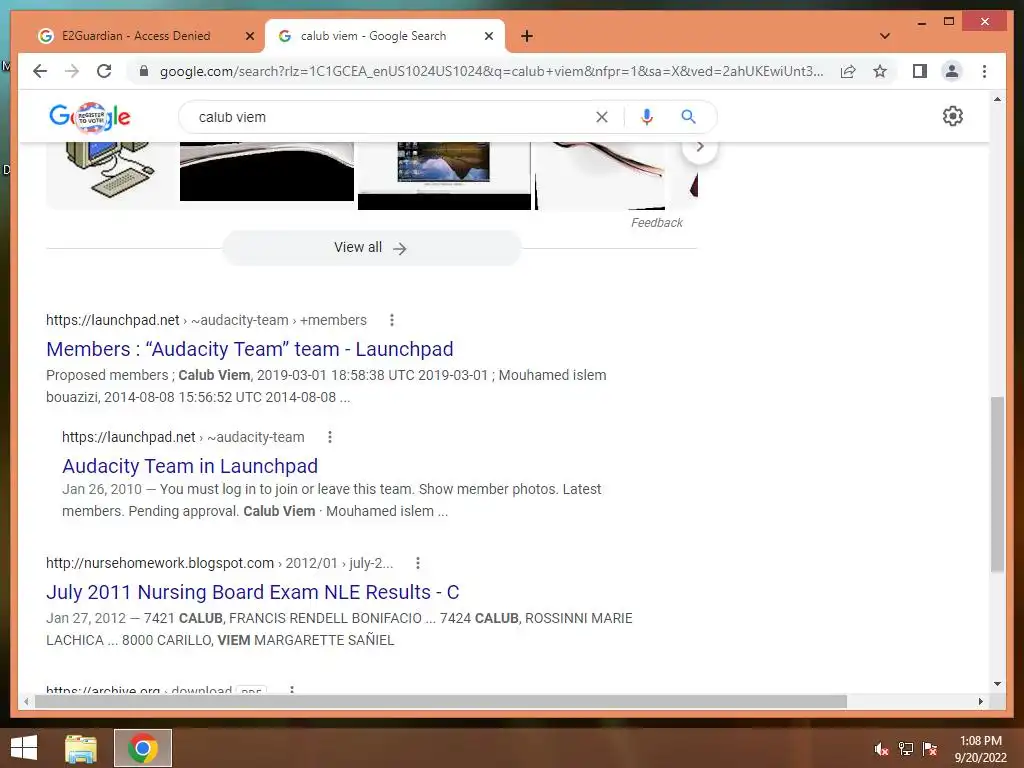Click the Google logo to go home

click(x=90, y=118)
